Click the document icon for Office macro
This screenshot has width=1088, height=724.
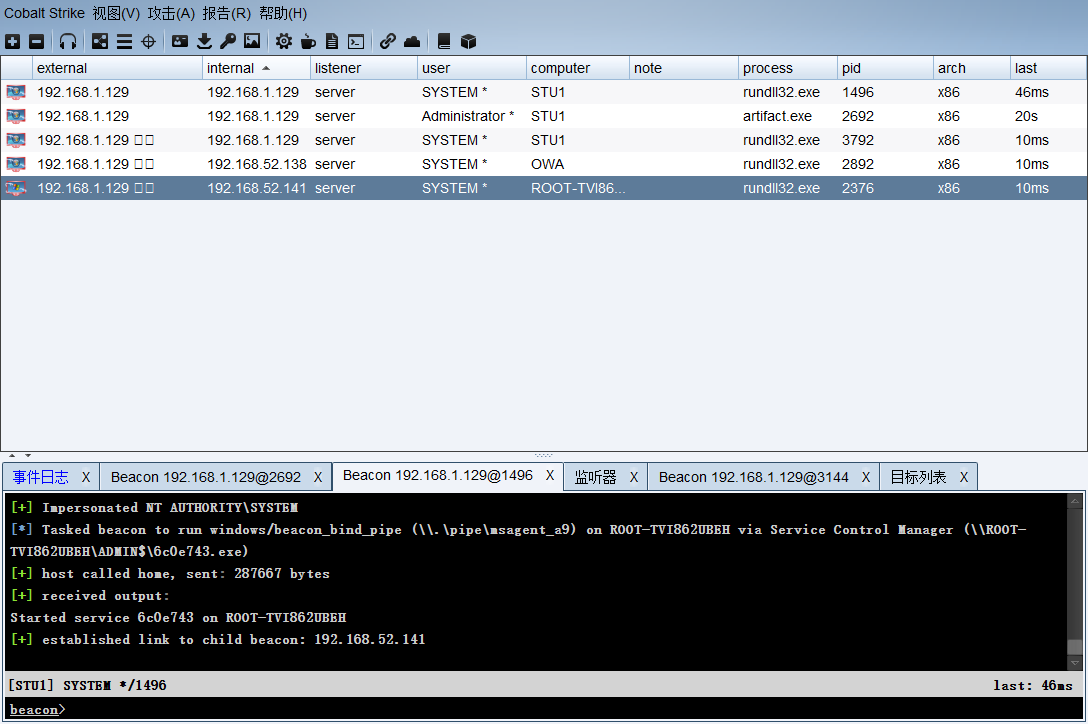332,42
